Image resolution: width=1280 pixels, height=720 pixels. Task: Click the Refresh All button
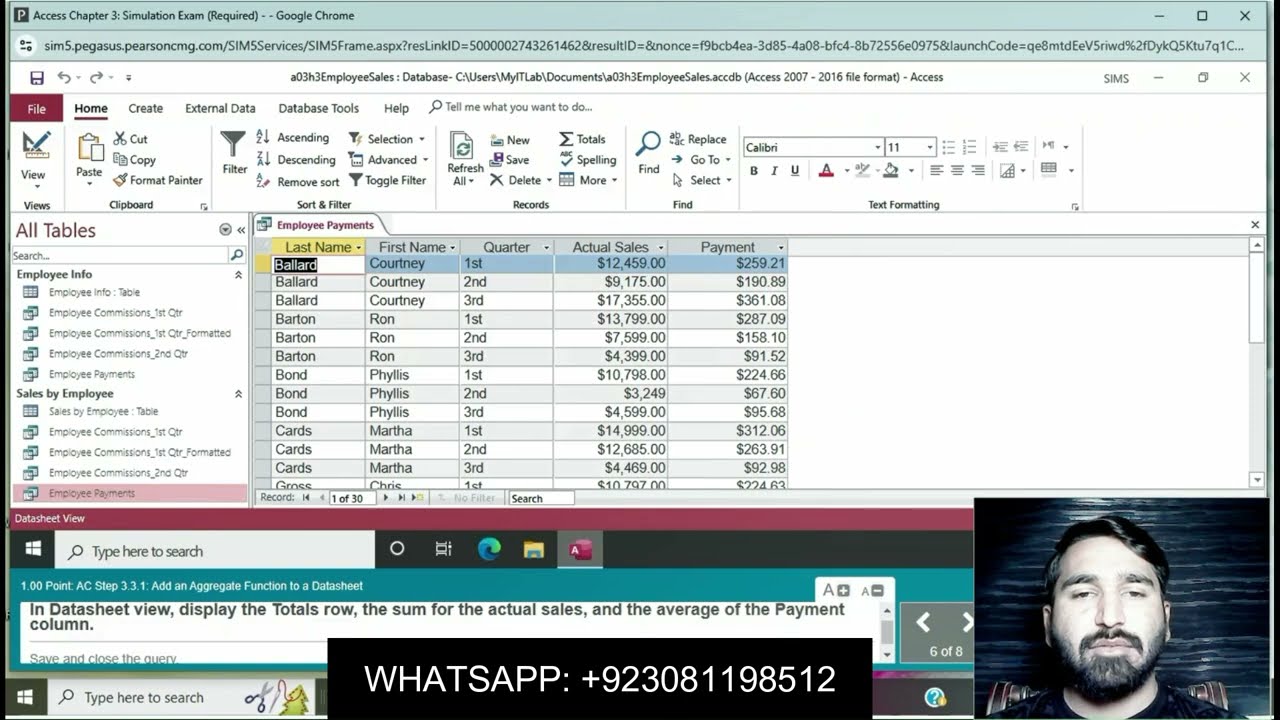tap(465, 159)
